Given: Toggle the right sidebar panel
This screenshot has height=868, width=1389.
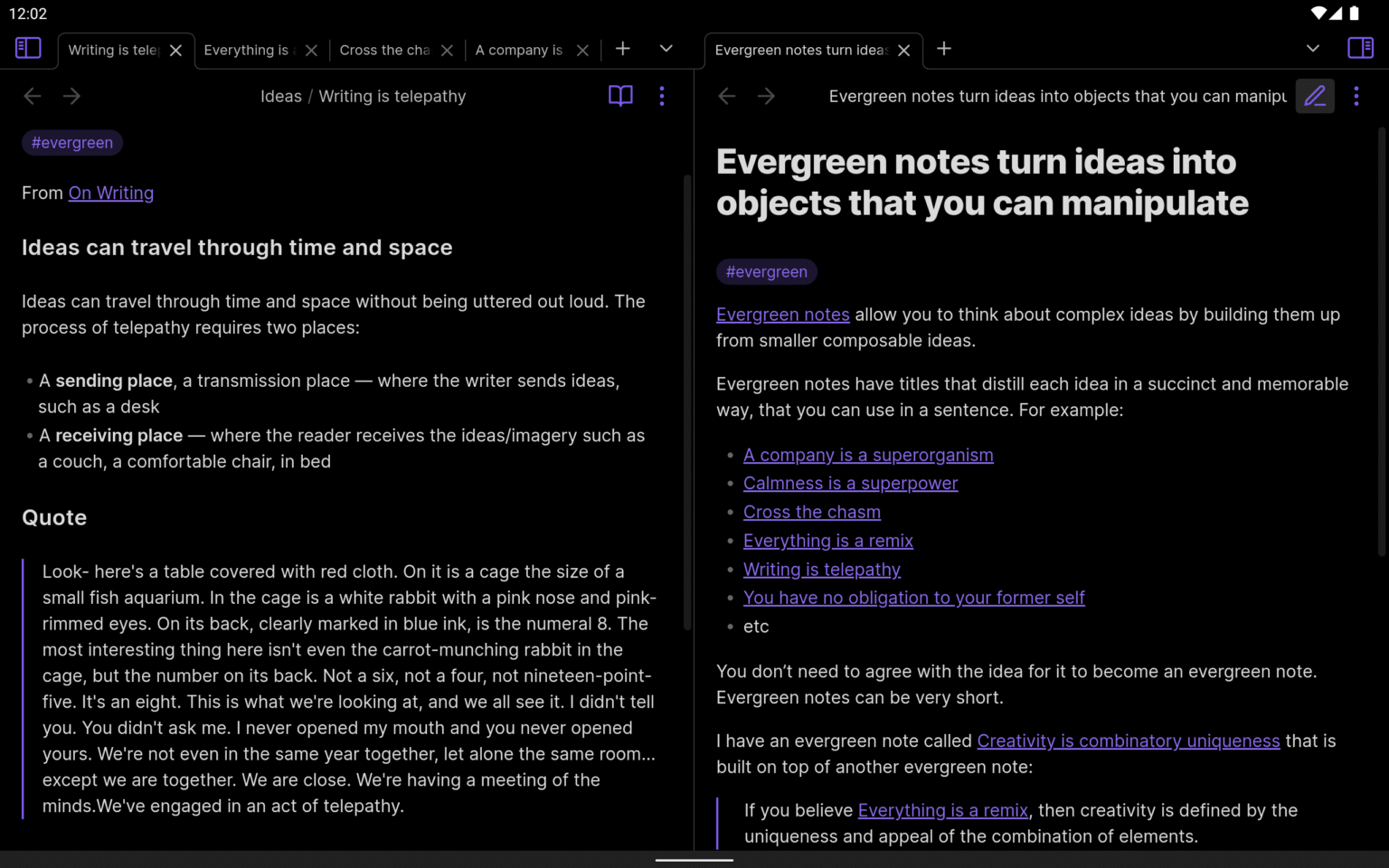Looking at the screenshot, I should (1360, 48).
